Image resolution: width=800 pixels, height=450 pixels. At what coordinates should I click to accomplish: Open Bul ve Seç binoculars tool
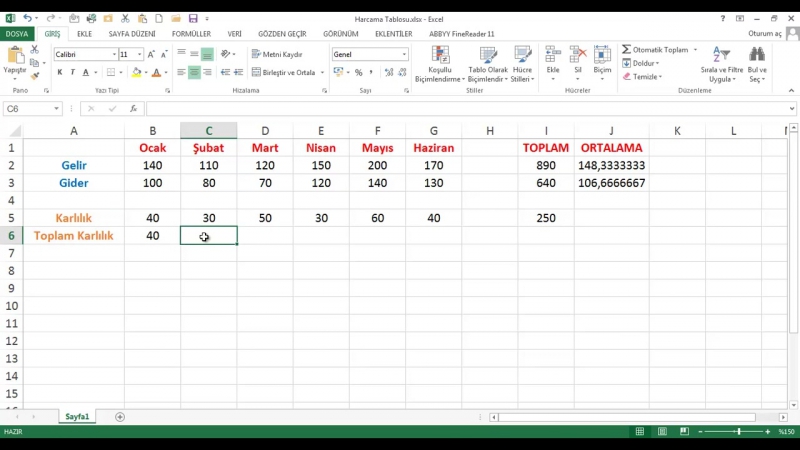point(757,64)
